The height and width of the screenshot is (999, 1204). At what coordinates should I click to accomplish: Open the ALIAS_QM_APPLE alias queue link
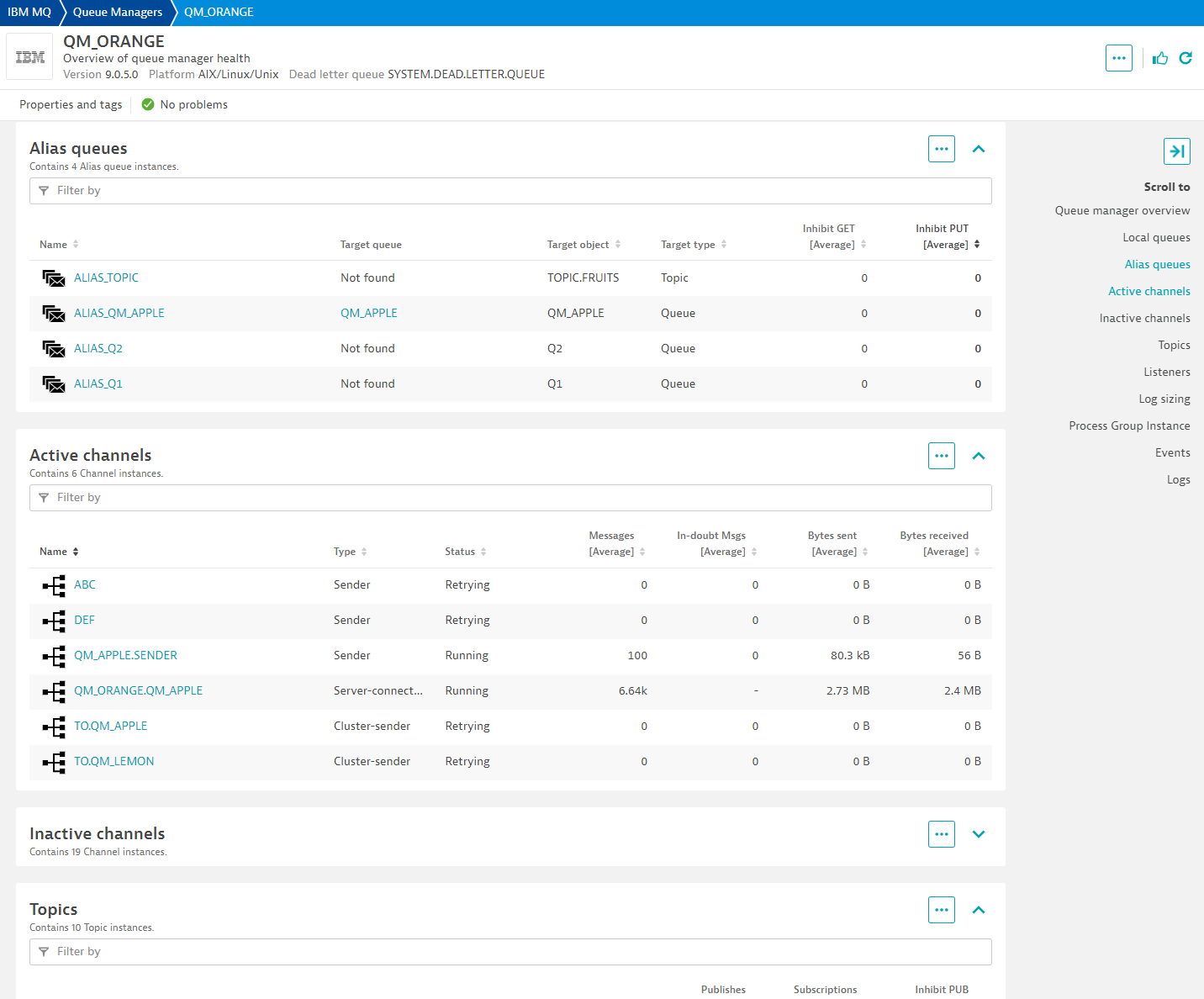pyautogui.click(x=119, y=313)
